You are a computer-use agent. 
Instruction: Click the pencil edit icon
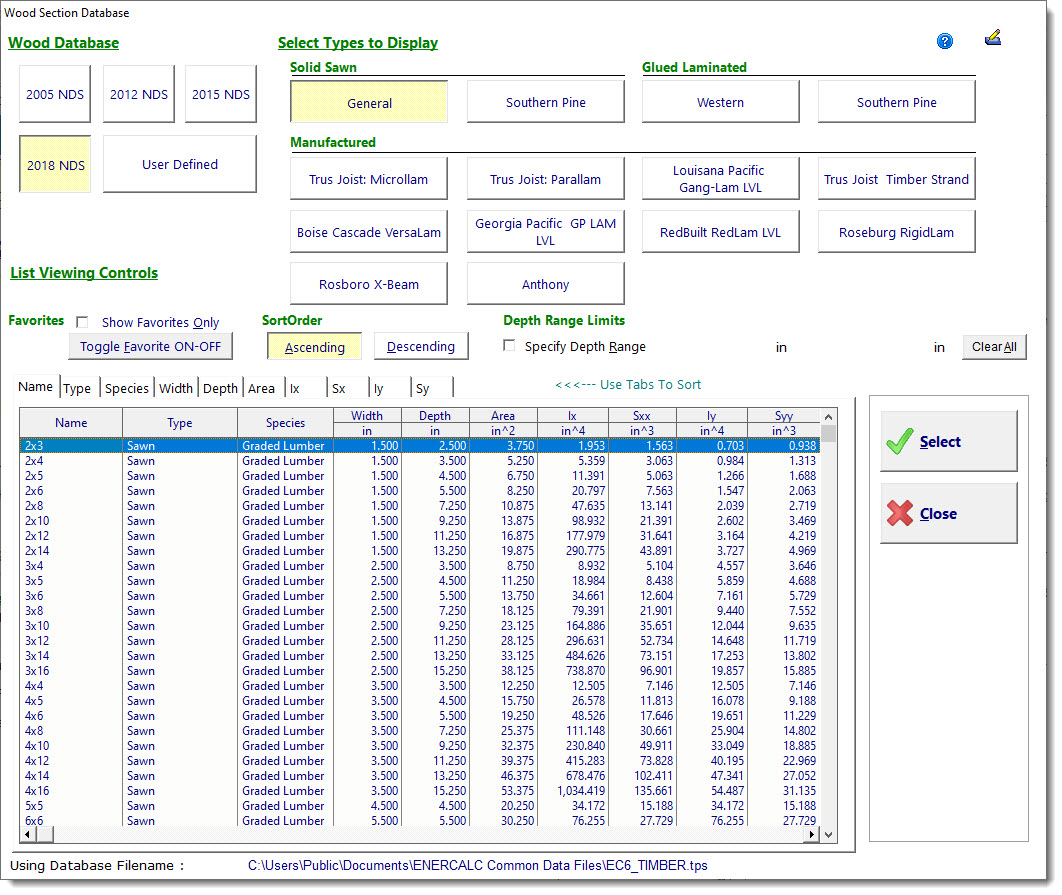993,38
